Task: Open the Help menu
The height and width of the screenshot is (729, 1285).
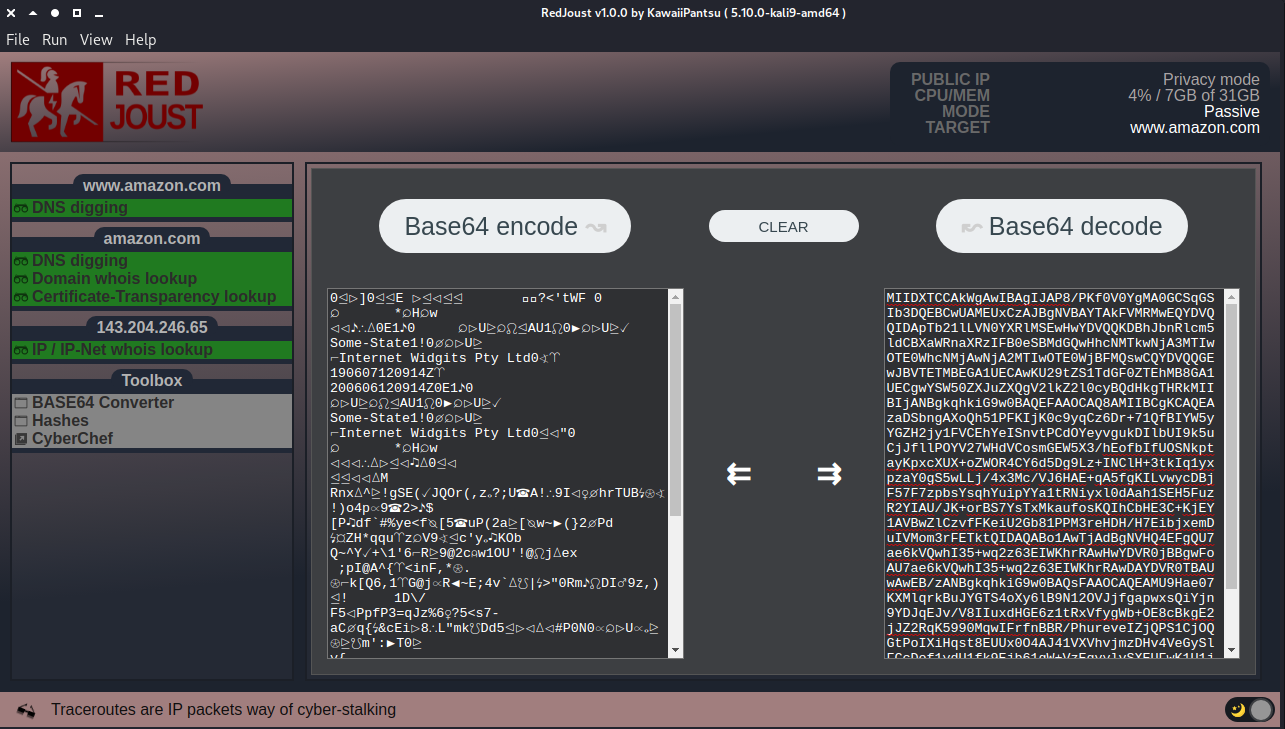Action: tap(141, 40)
